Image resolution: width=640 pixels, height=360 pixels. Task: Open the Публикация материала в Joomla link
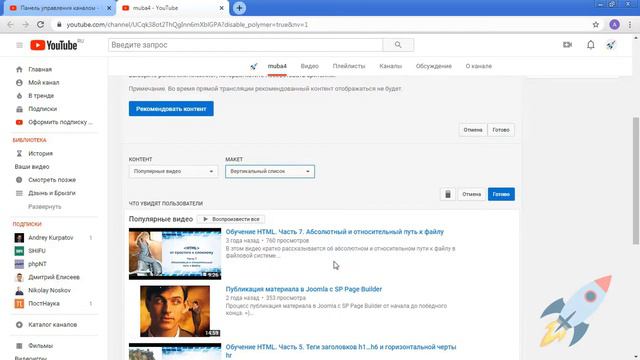click(x=304, y=289)
